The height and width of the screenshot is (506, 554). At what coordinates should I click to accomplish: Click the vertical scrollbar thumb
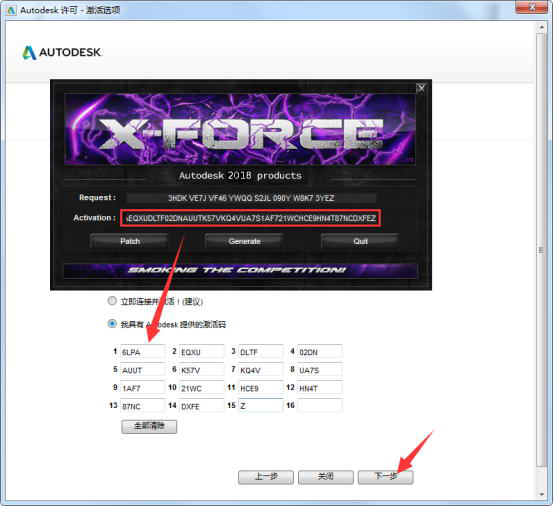tap(541, 250)
